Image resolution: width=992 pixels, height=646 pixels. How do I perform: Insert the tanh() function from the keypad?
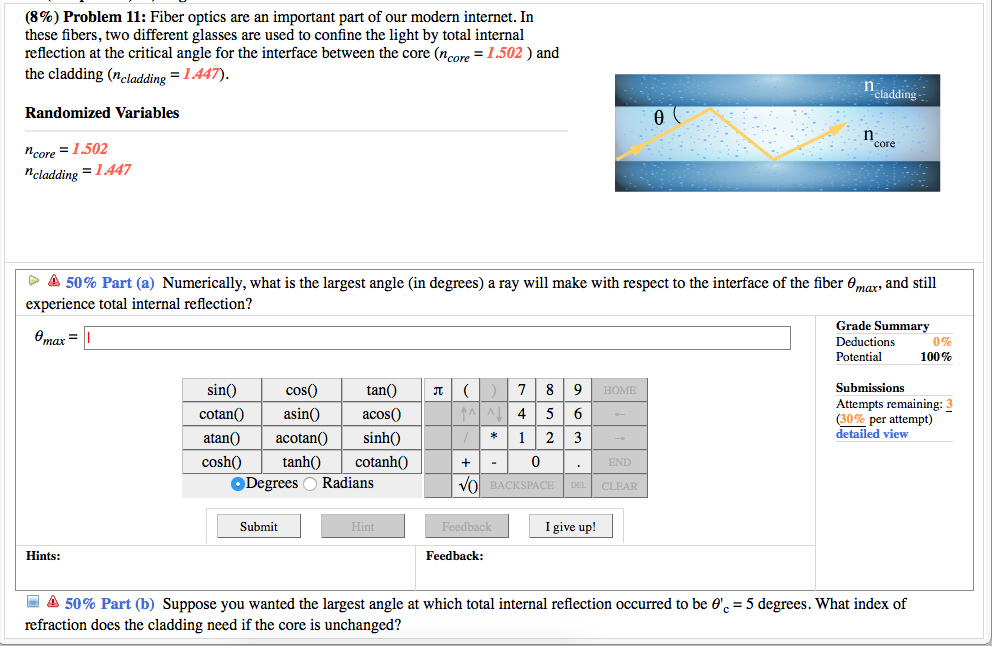pyautogui.click(x=302, y=461)
